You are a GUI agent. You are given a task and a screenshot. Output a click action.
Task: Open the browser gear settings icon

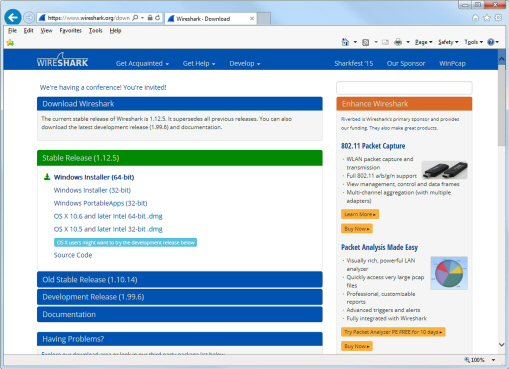[498, 18]
